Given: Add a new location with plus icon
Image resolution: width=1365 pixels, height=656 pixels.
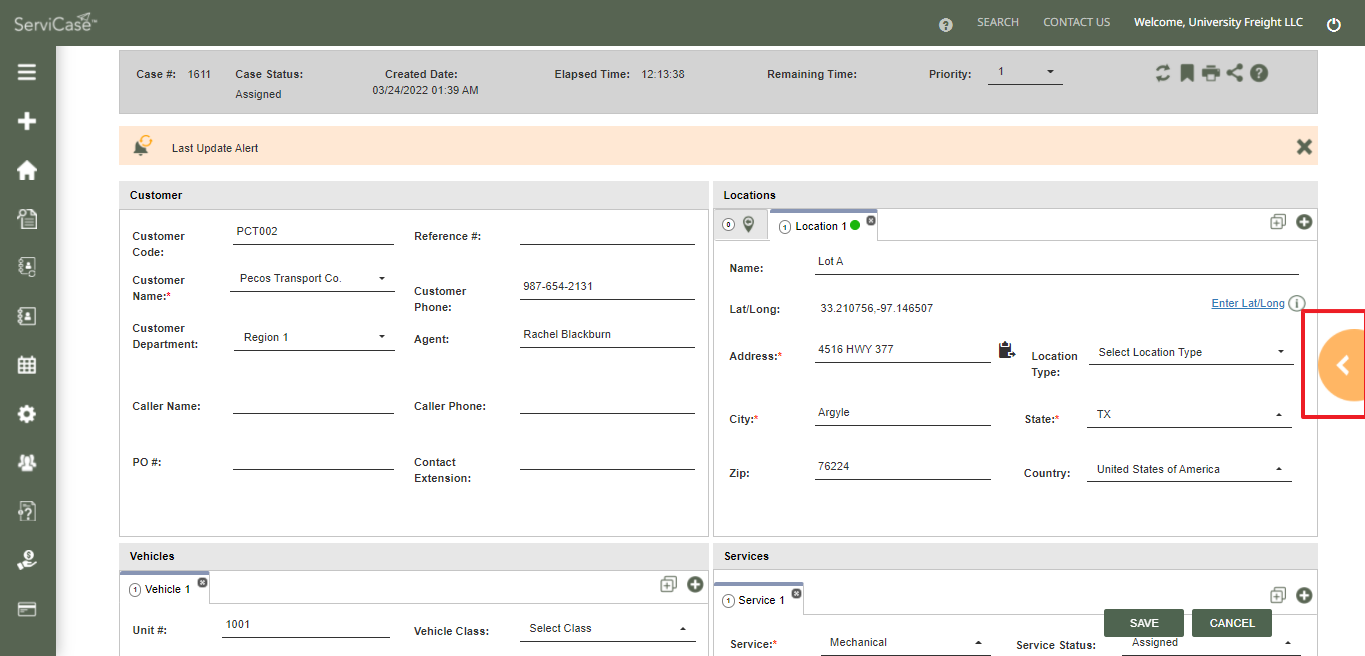Looking at the screenshot, I should (1304, 222).
